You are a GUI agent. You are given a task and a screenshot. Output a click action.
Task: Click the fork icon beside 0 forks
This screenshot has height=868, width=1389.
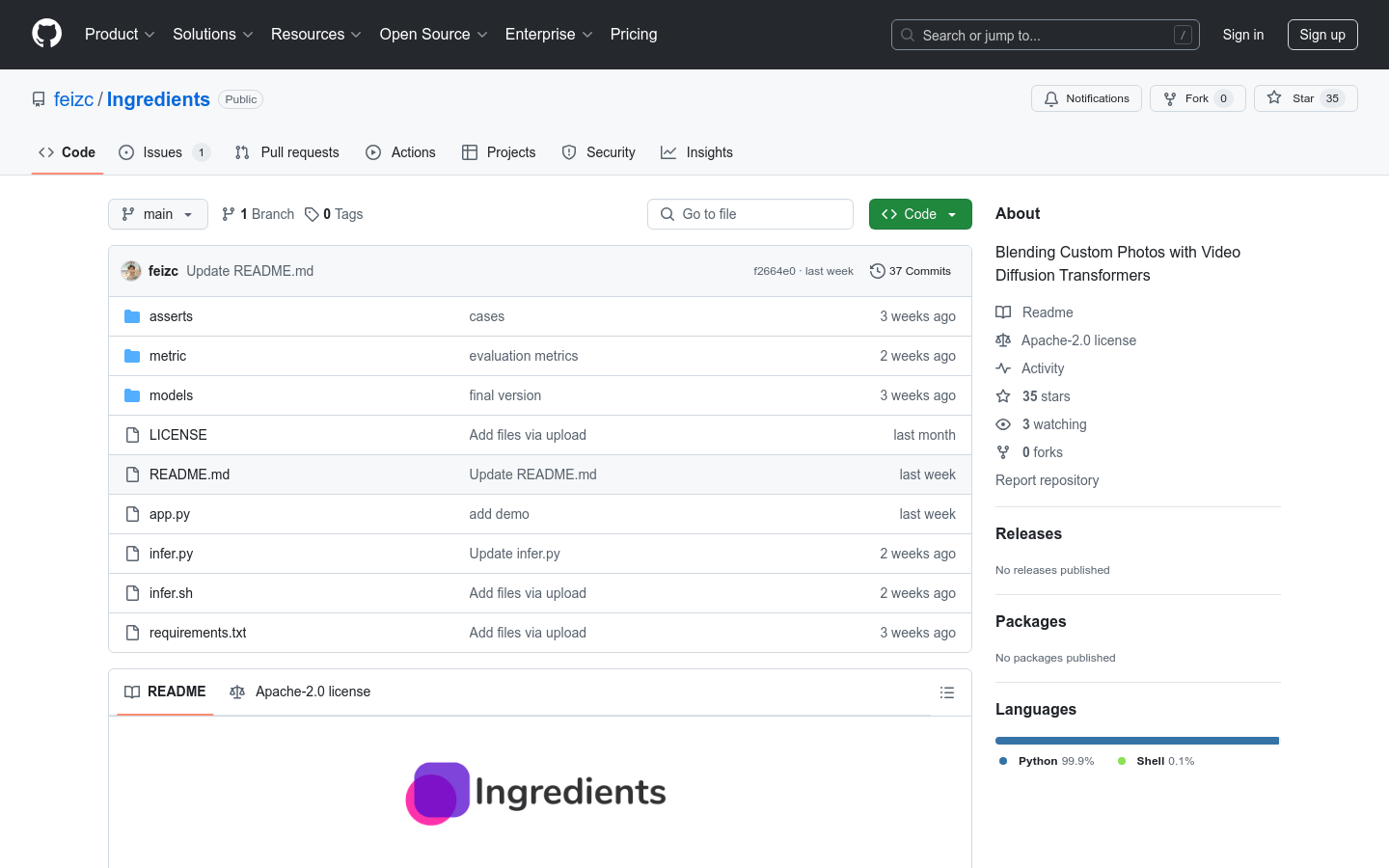[1003, 452]
